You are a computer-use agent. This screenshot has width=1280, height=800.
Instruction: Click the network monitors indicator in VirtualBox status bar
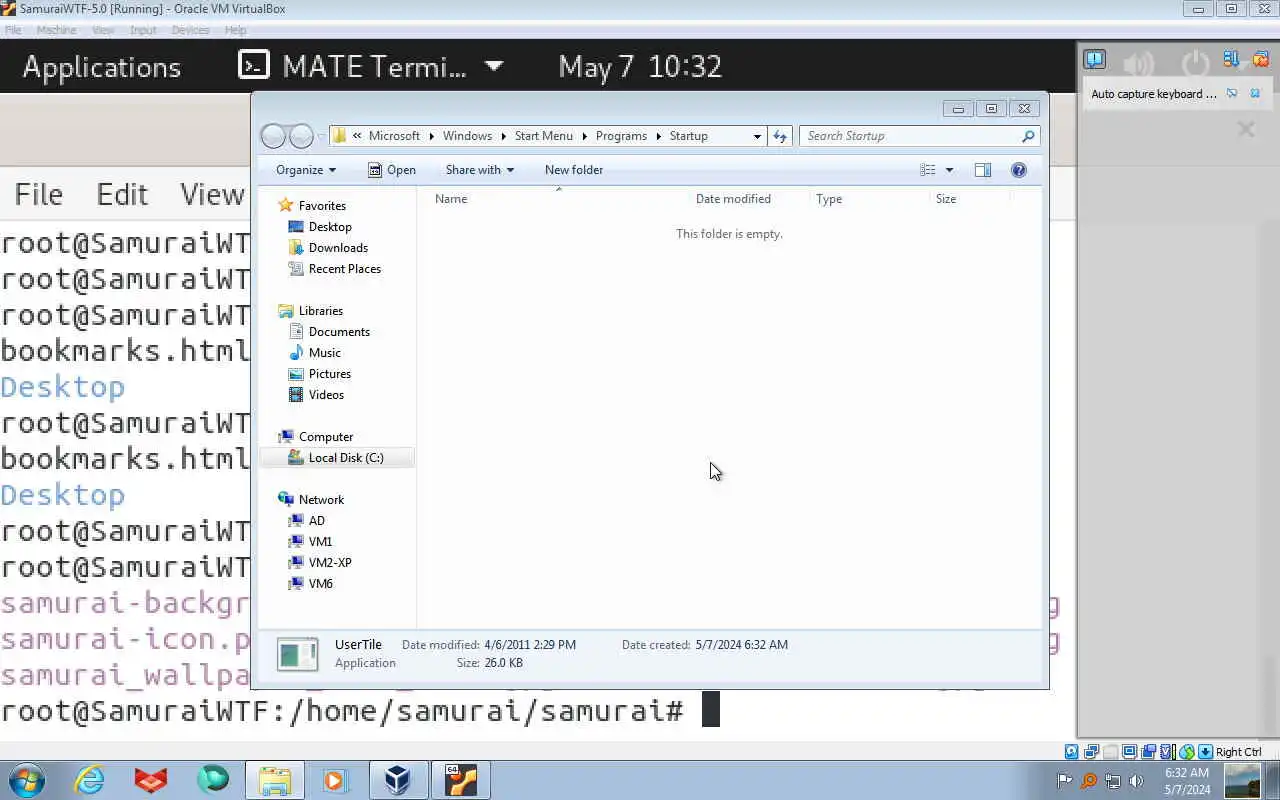(x=1091, y=752)
